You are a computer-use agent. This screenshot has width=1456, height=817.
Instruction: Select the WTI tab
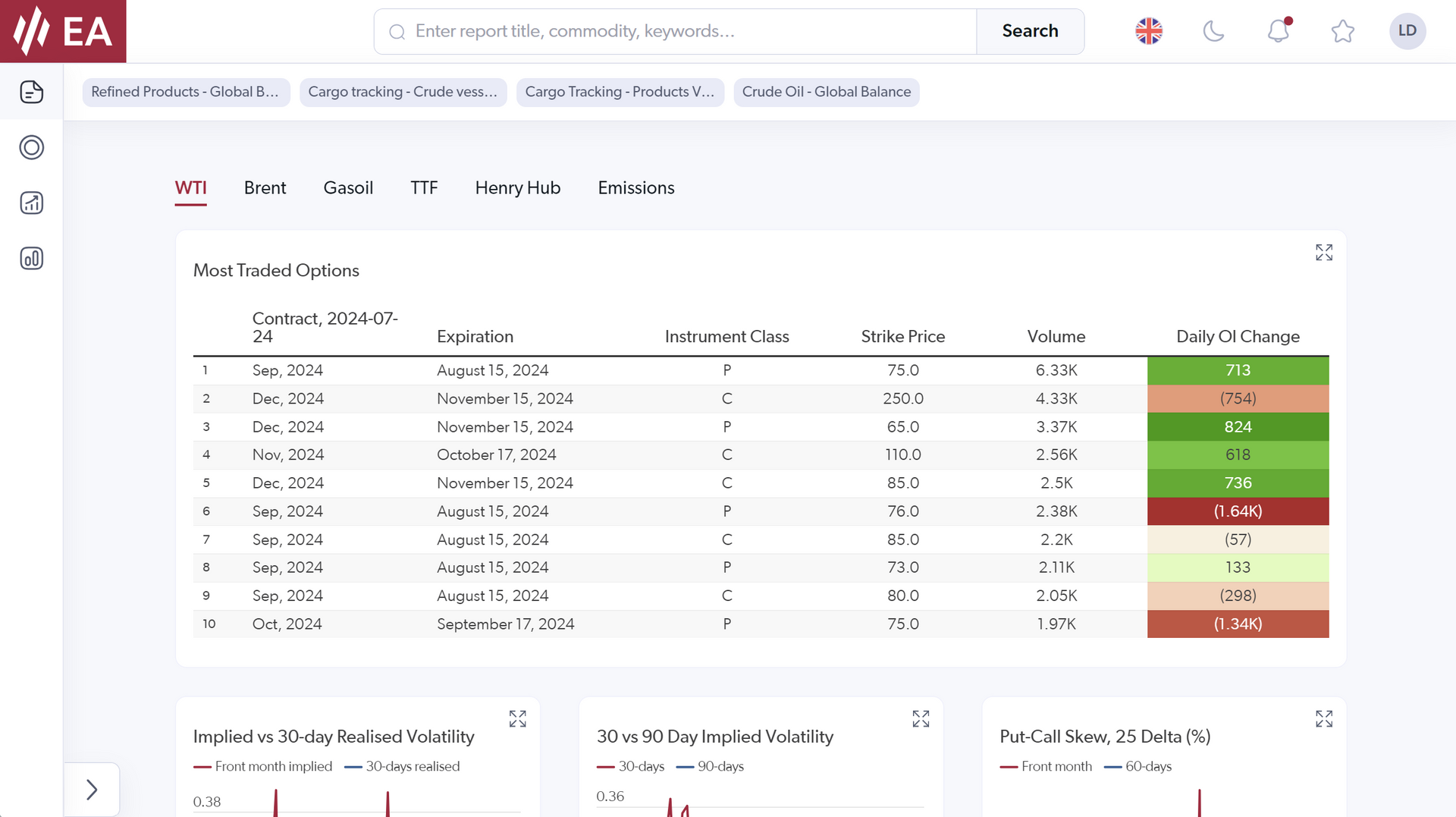(191, 188)
